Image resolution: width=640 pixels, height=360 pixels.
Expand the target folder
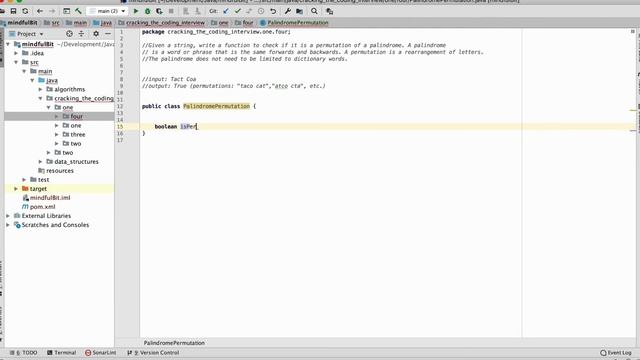tap(16, 189)
